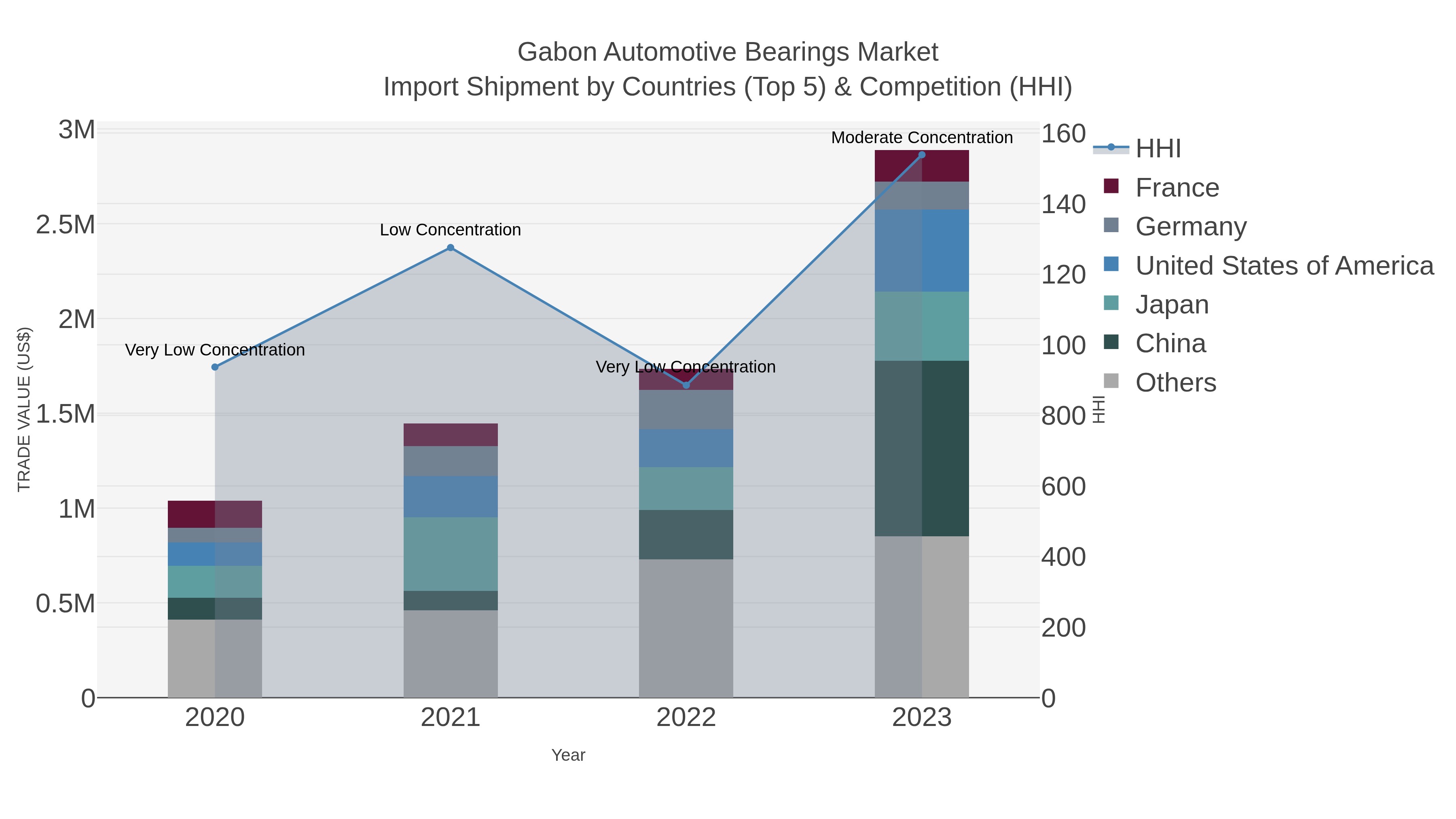Toggle the France legend label

tap(1177, 187)
